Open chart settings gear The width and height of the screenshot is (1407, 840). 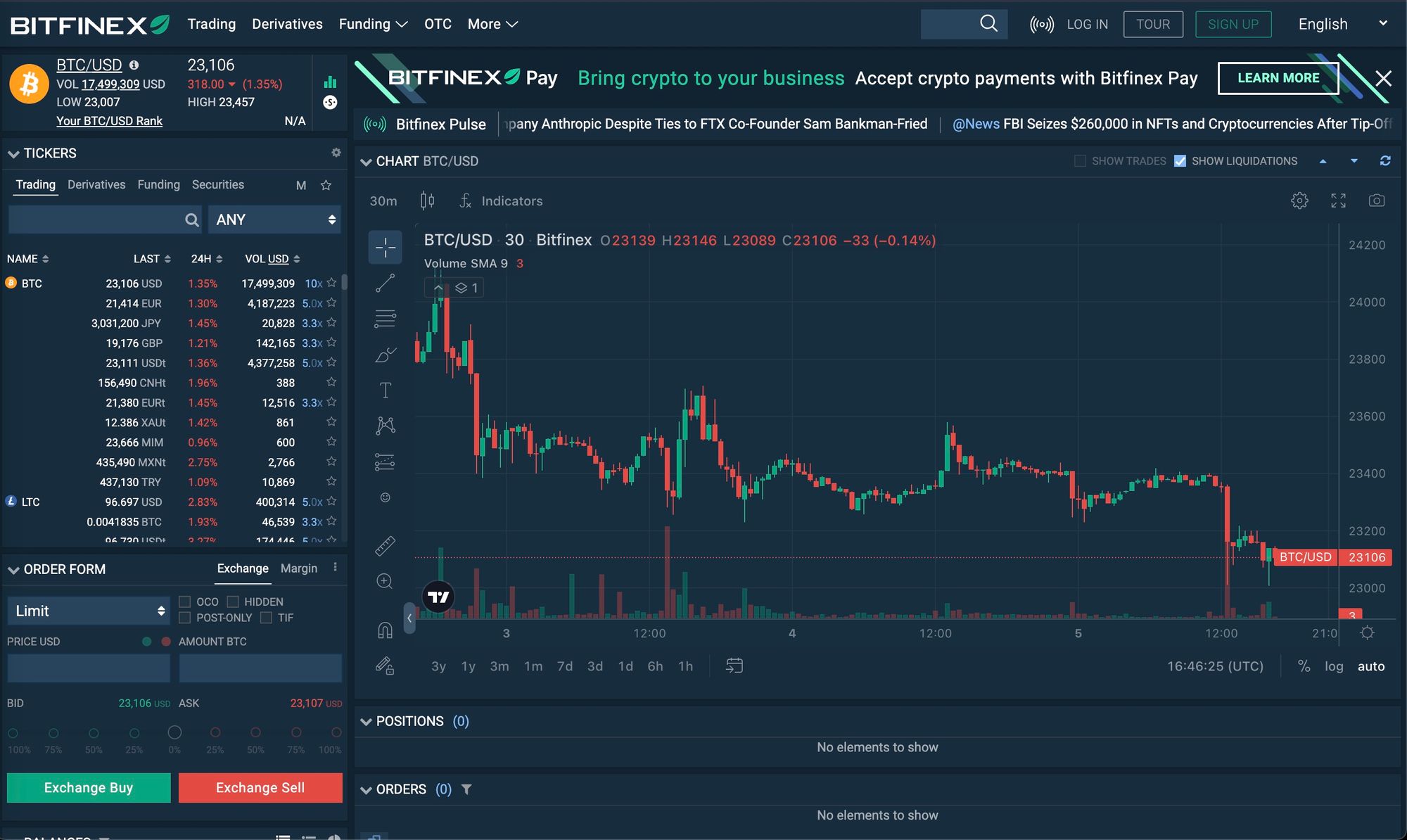(x=1299, y=201)
